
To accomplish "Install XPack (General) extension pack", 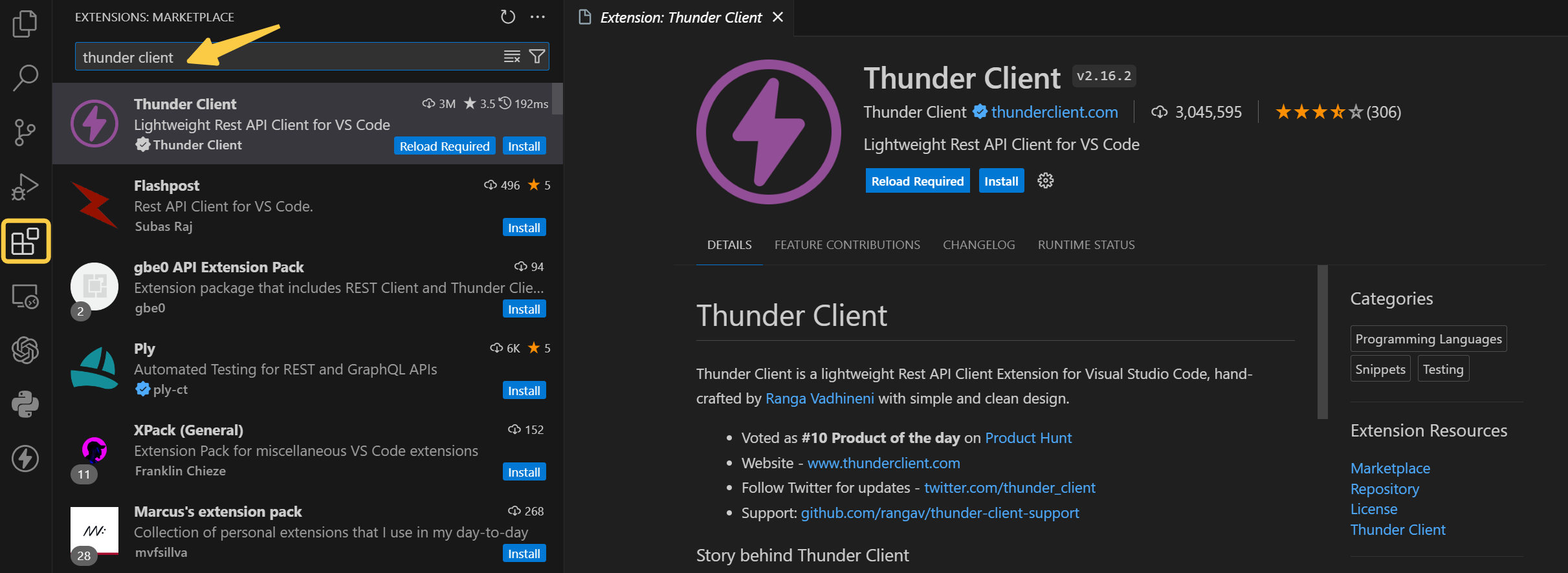I will click(x=524, y=472).
